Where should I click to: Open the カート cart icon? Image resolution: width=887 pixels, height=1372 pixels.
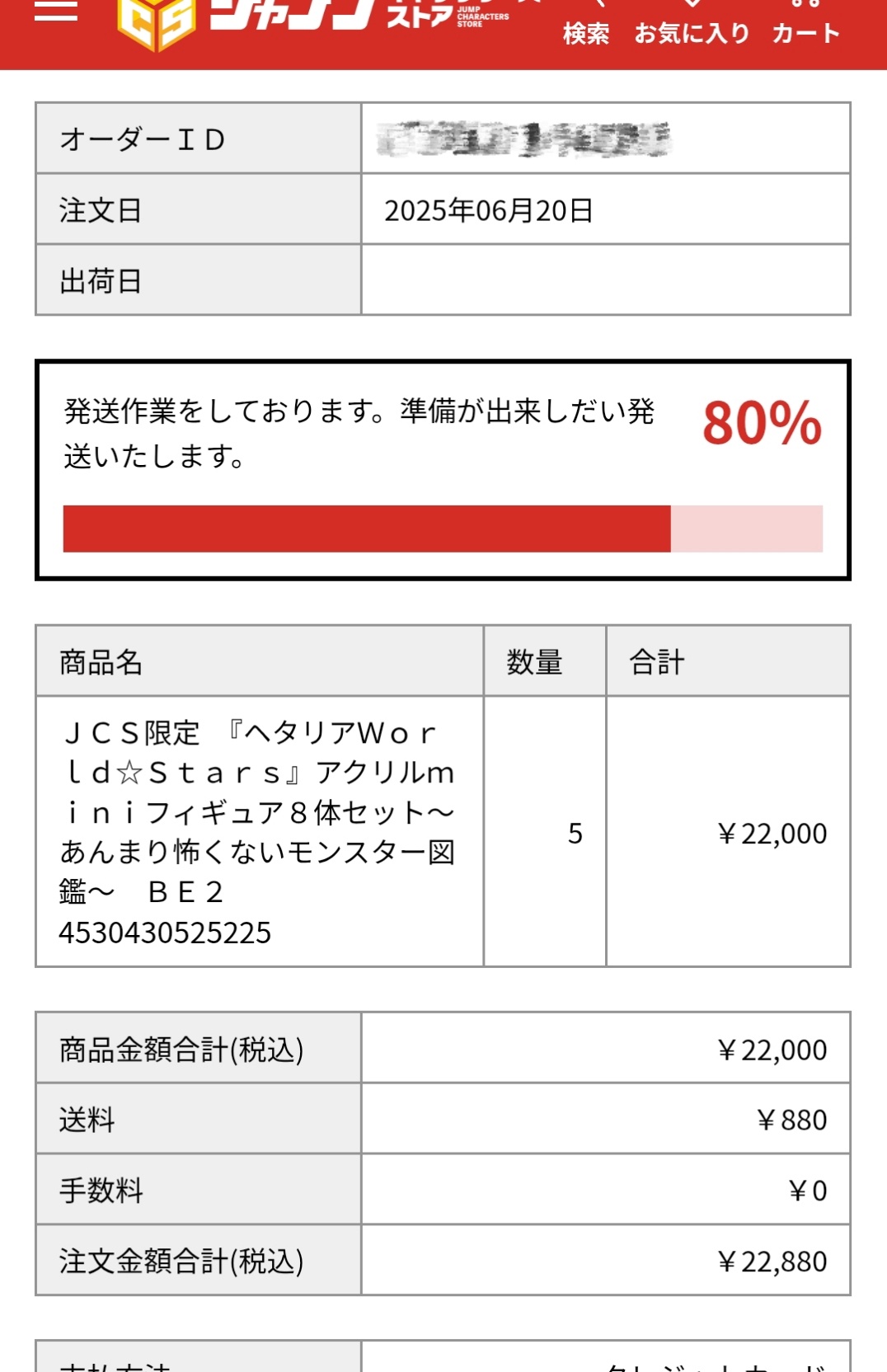pyautogui.click(x=805, y=25)
